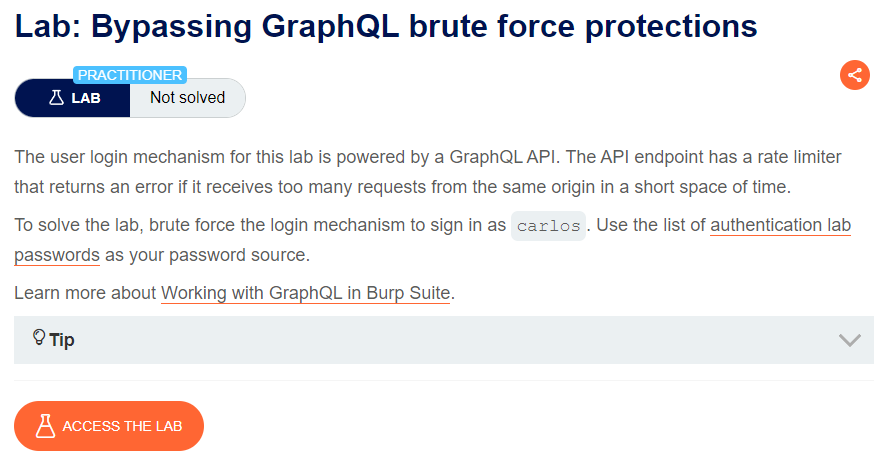Click the PRACTITIONER difficulty badge
This screenshot has height=452, width=878.
coord(129,75)
